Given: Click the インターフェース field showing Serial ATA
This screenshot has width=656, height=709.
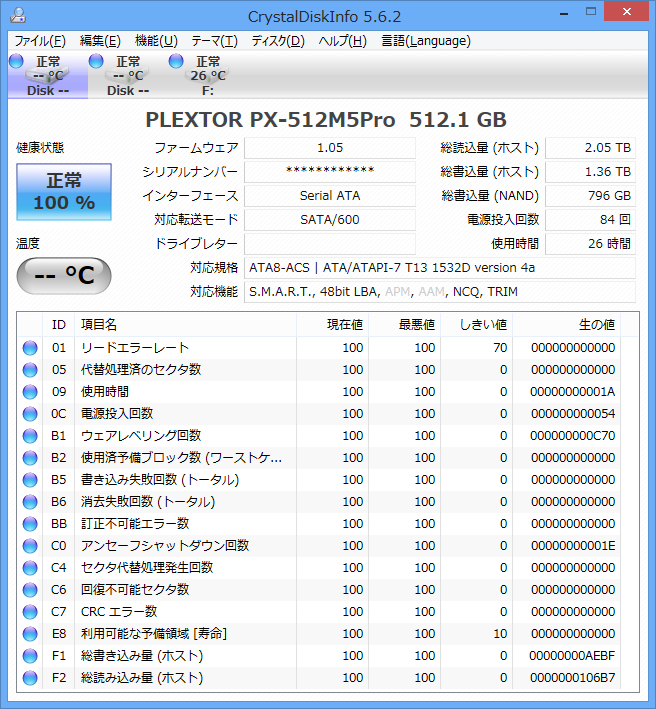Looking at the screenshot, I should click(330, 196).
